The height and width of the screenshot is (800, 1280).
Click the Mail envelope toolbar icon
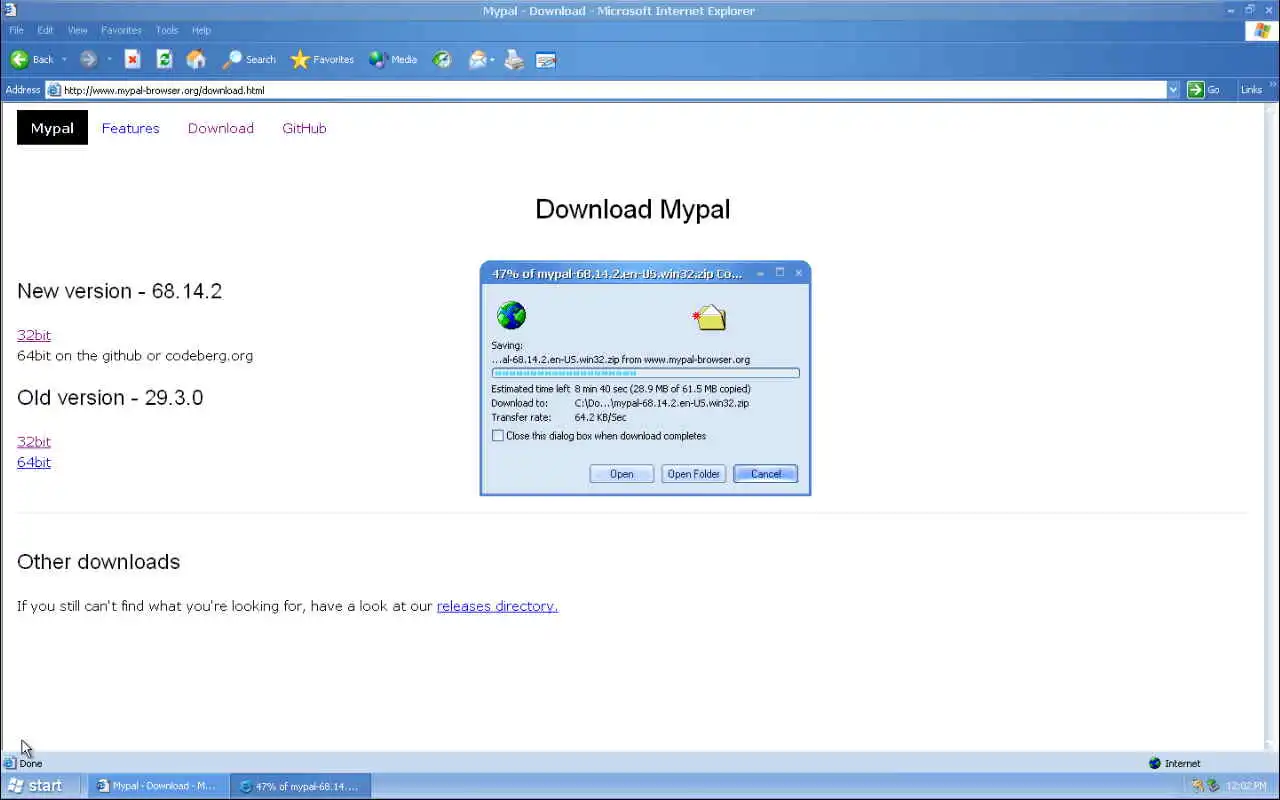coord(478,59)
